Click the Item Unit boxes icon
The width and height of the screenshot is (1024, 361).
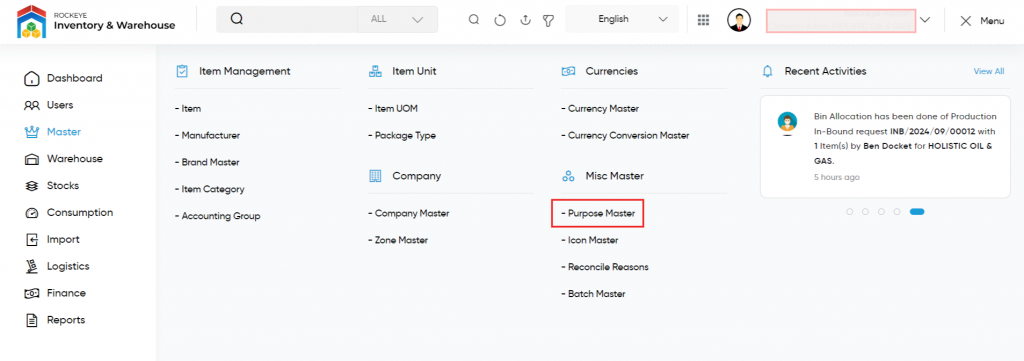tap(375, 71)
